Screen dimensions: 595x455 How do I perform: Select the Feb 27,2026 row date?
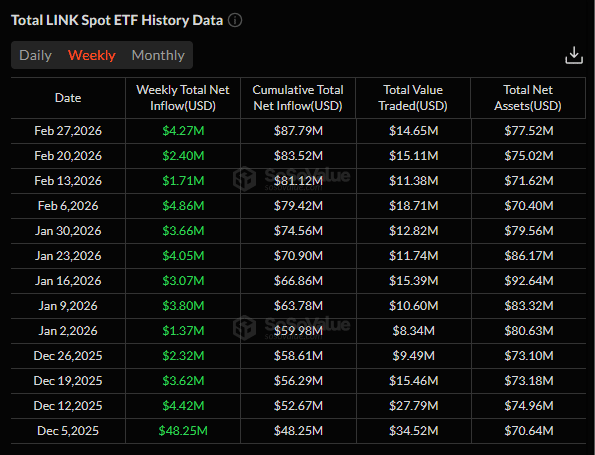coord(68,131)
